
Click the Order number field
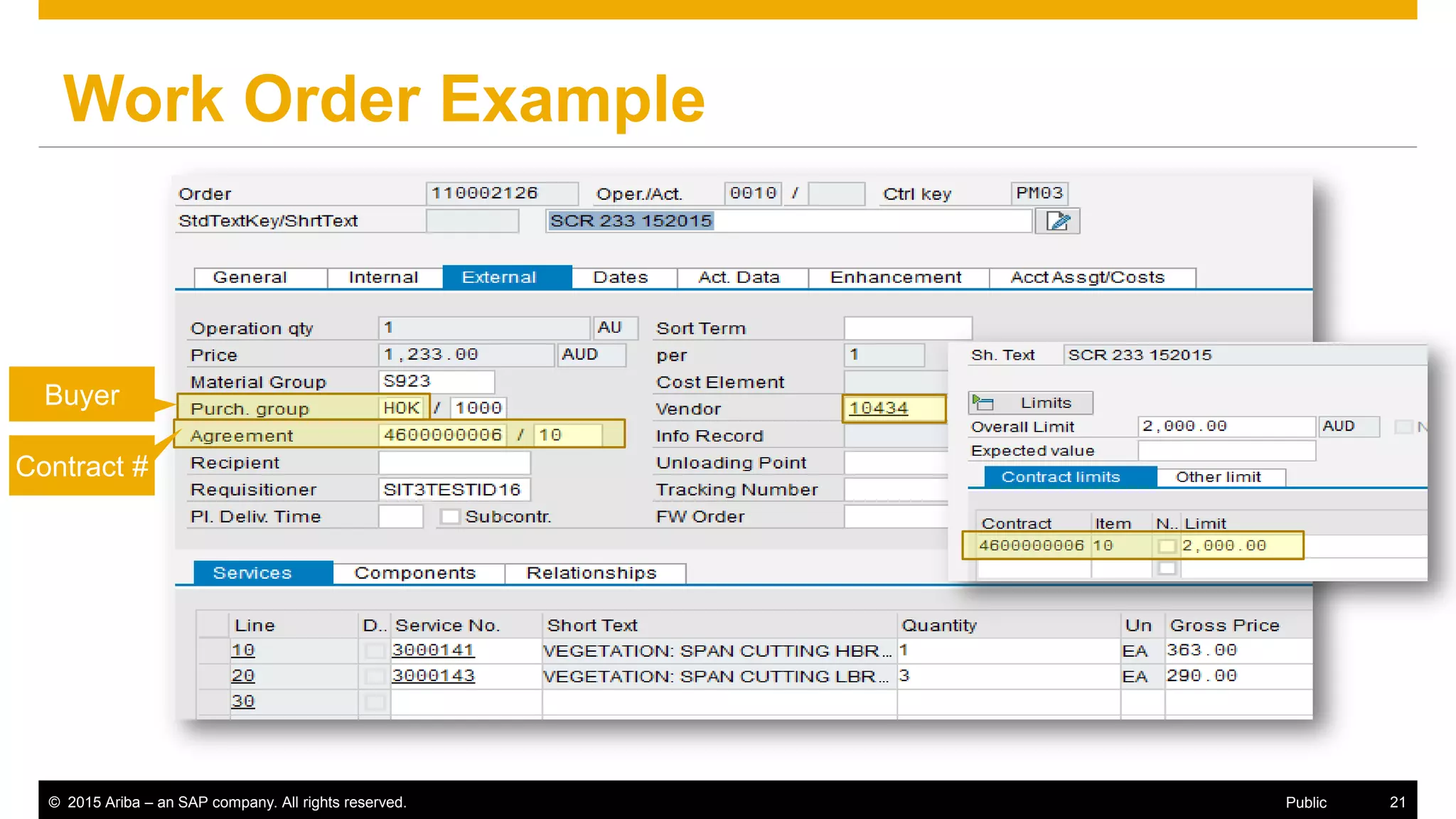click(x=502, y=193)
